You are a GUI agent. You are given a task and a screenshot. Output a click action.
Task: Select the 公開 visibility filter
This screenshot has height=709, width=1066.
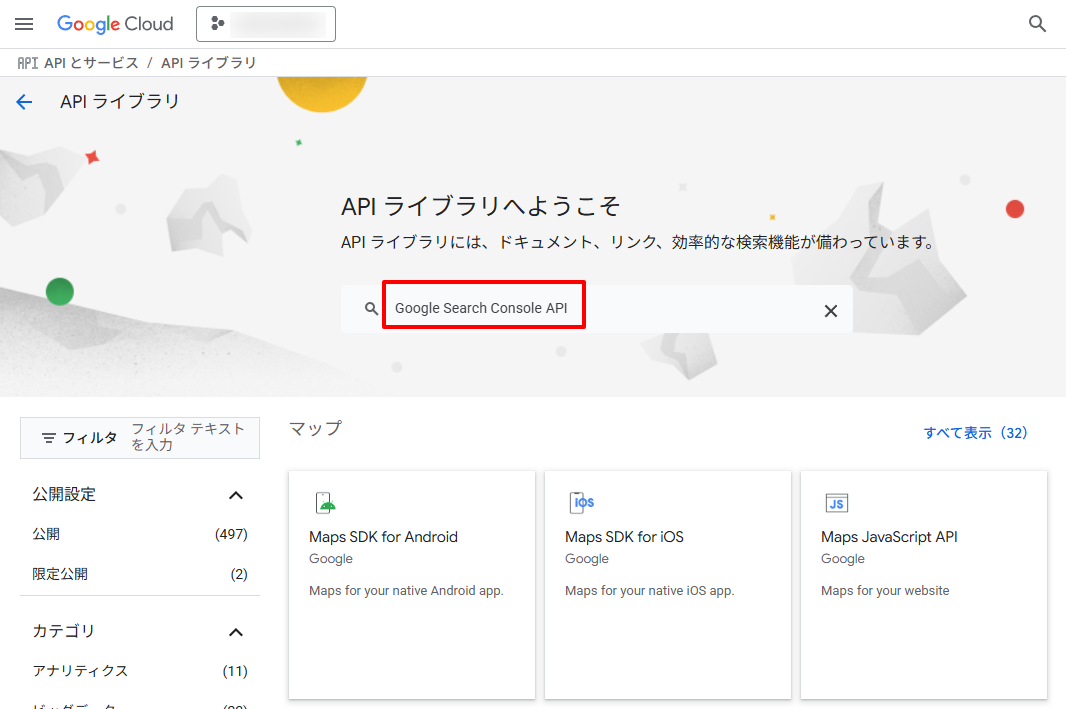[x=46, y=534]
